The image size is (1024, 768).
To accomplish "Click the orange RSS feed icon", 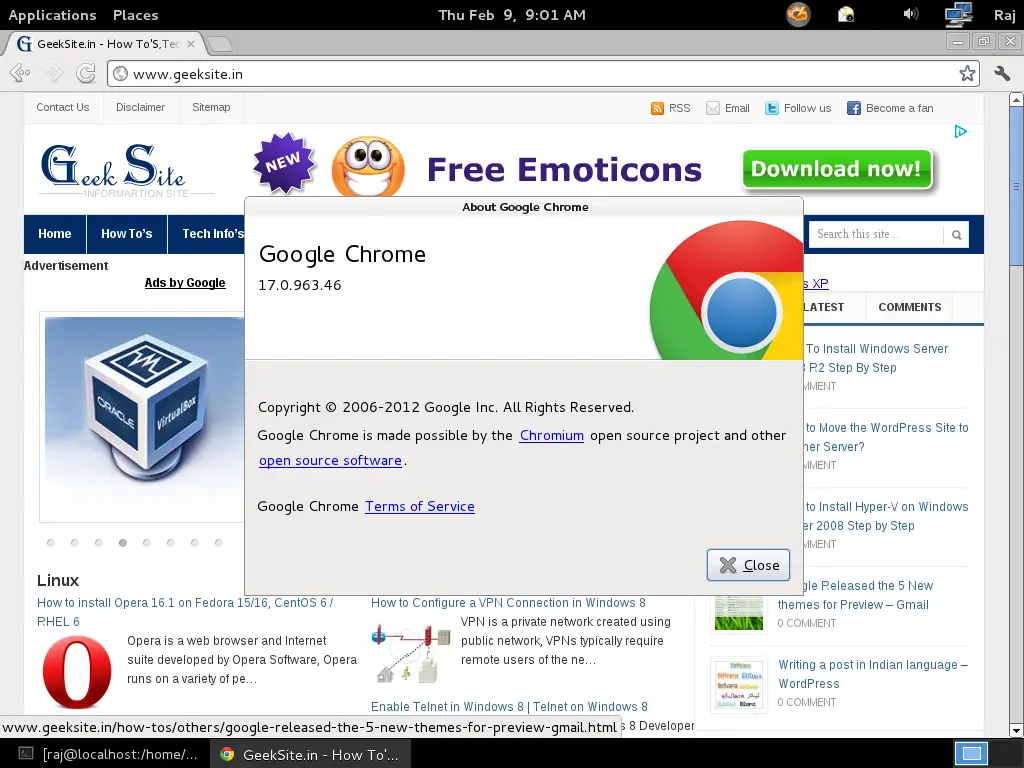I will click(x=657, y=108).
